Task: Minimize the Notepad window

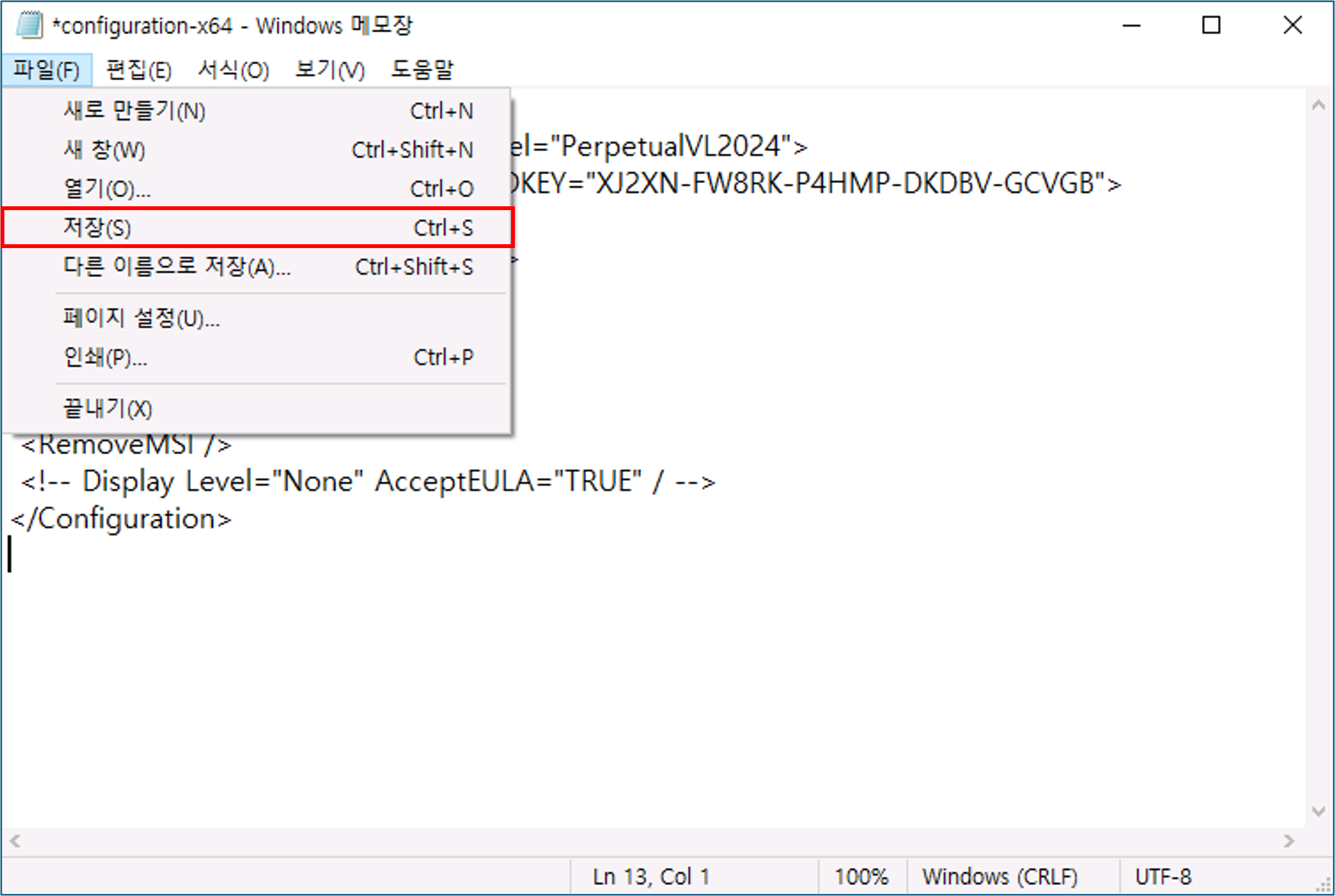Action: 1131,25
